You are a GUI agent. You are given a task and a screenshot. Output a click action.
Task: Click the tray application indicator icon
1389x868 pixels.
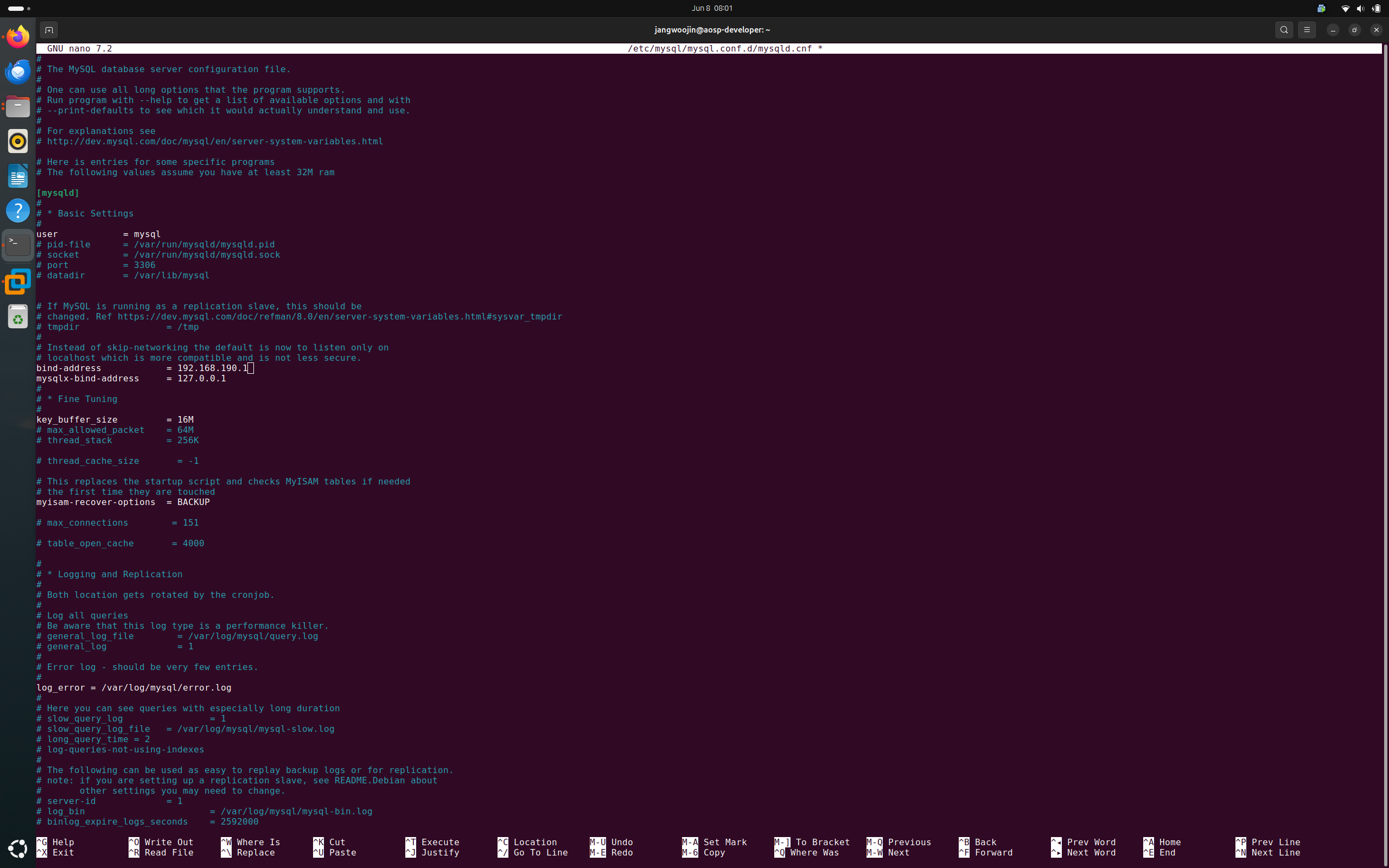pos(1321,9)
